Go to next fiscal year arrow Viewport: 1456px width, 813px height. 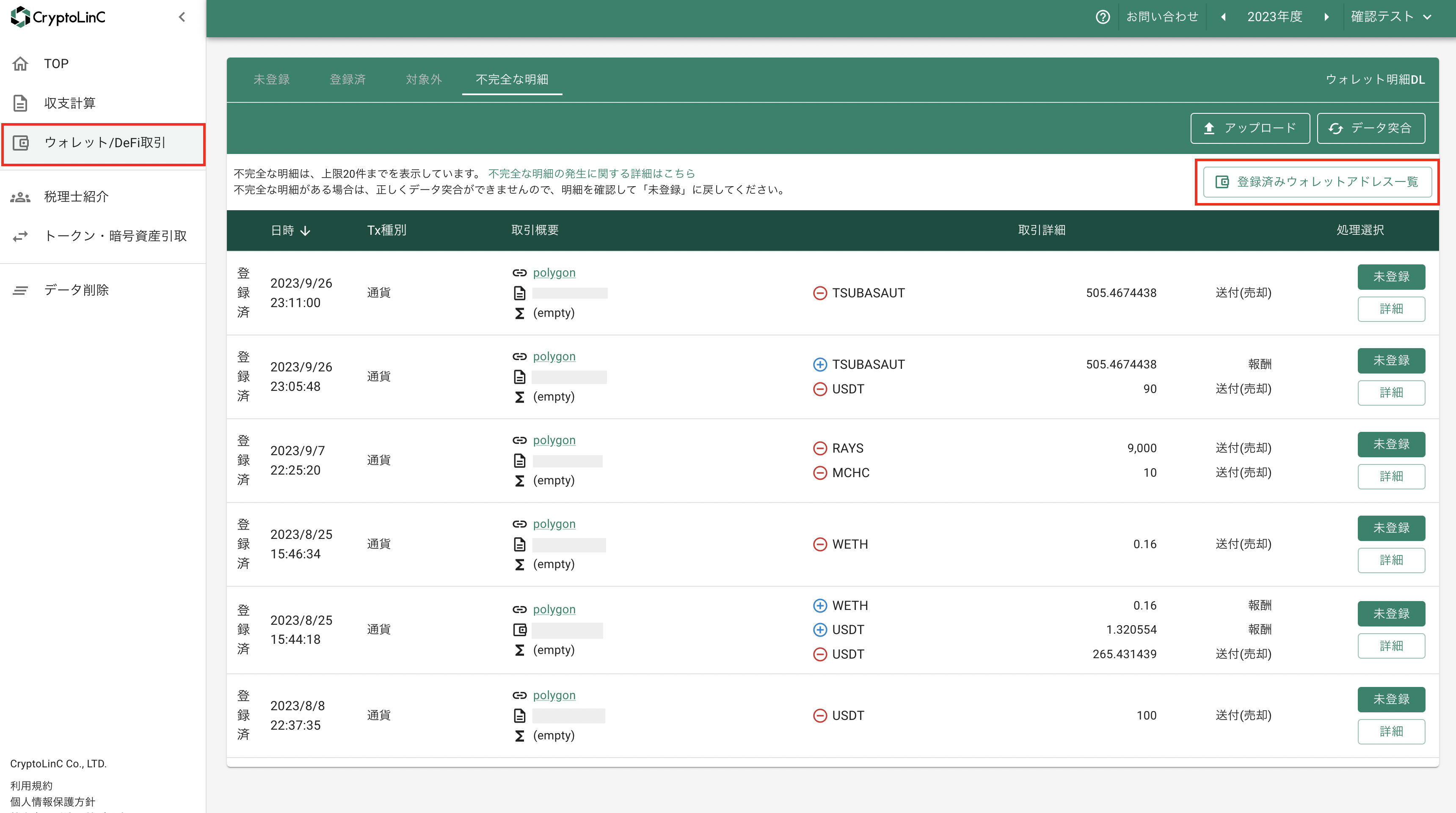point(1326,17)
